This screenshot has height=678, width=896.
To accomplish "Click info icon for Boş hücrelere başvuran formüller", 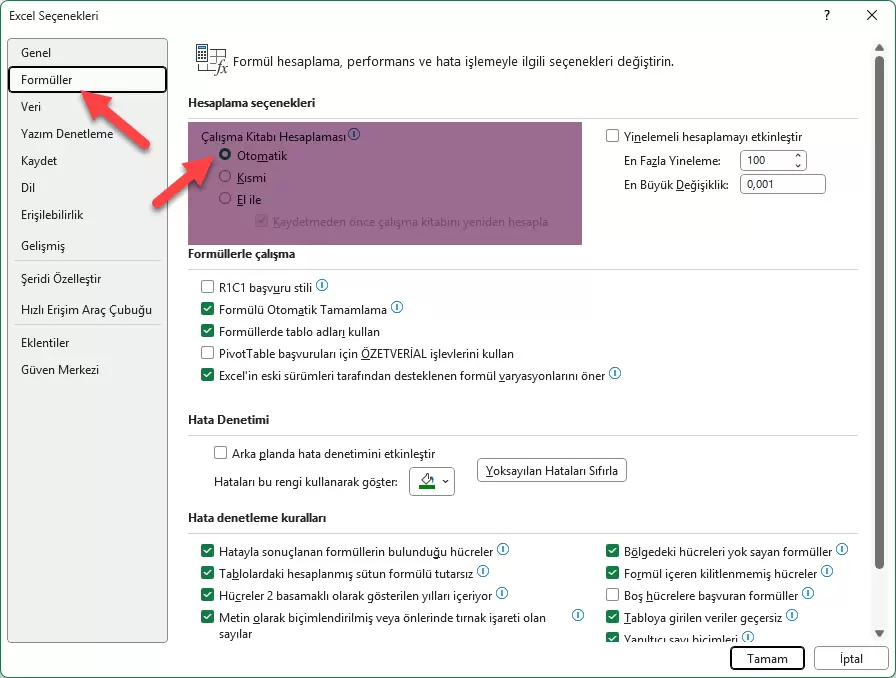I will click(x=808, y=593).
